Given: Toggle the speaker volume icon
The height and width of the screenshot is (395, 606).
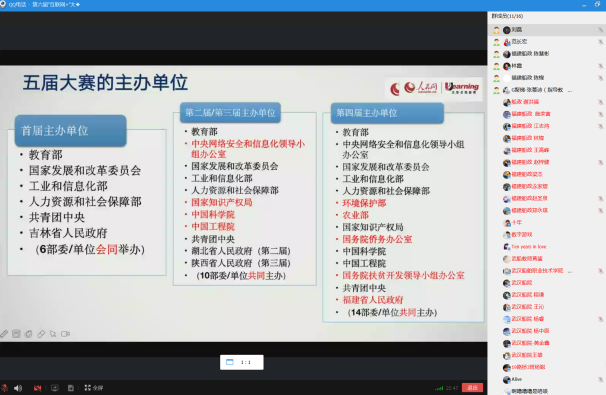Looking at the screenshot, I should point(18,388).
